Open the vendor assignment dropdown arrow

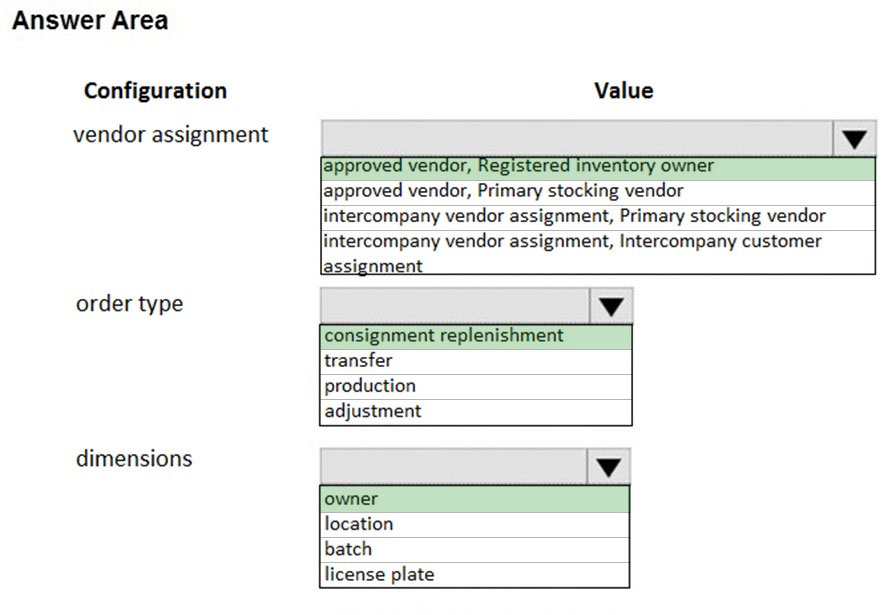(x=854, y=138)
